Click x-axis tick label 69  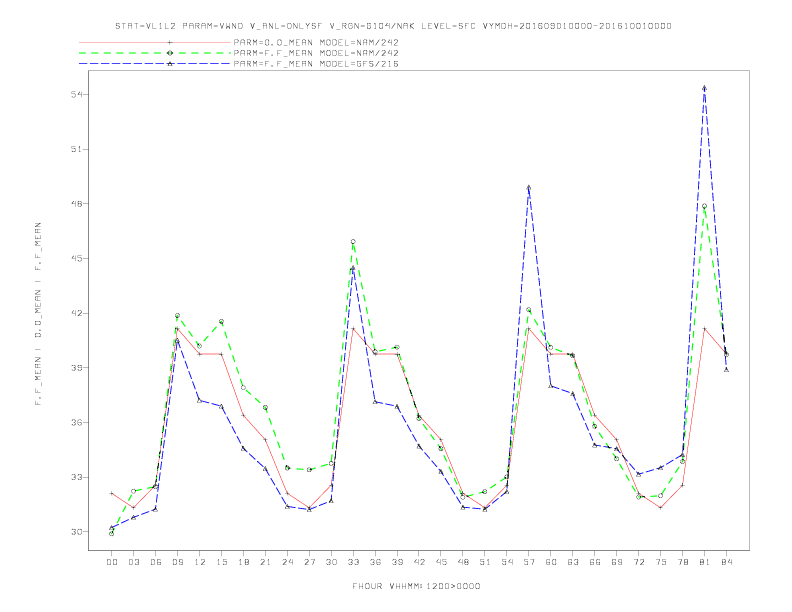617,562
